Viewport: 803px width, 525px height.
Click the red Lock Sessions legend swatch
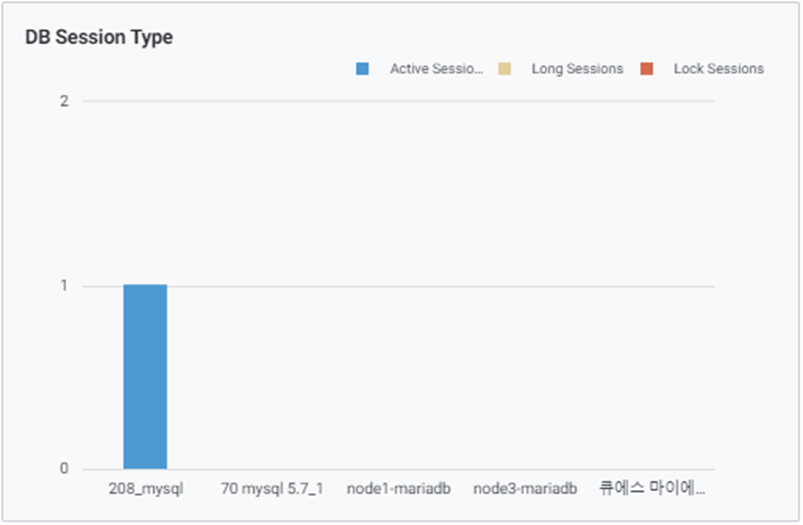(647, 69)
